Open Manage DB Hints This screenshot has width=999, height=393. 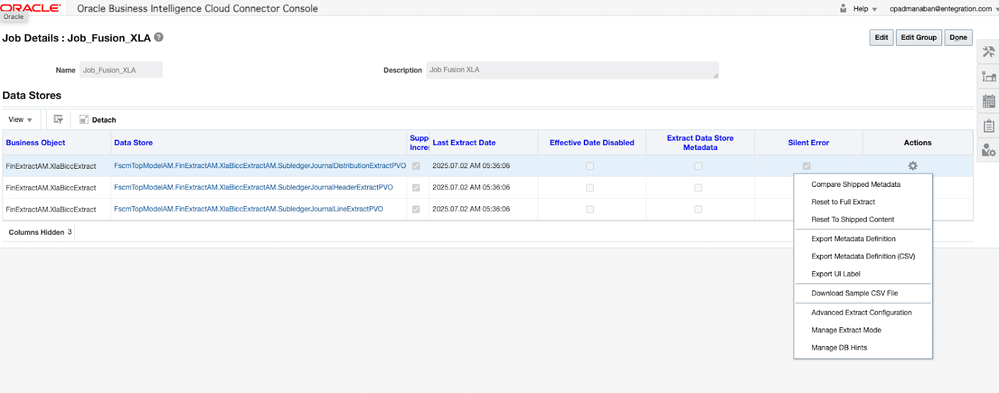coord(839,348)
